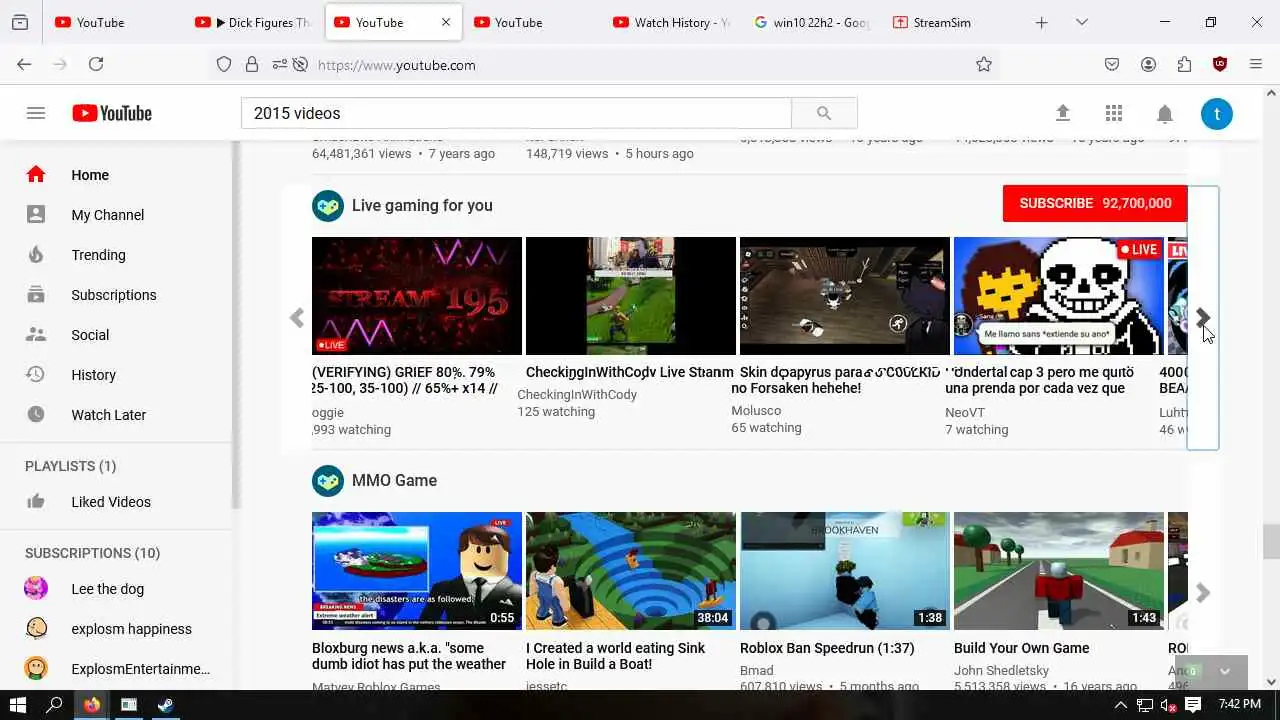This screenshot has height=720, width=1280.
Task: Open the CheckingInWithCody Live Stream thumbnail
Action: pyautogui.click(x=631, y=296)
